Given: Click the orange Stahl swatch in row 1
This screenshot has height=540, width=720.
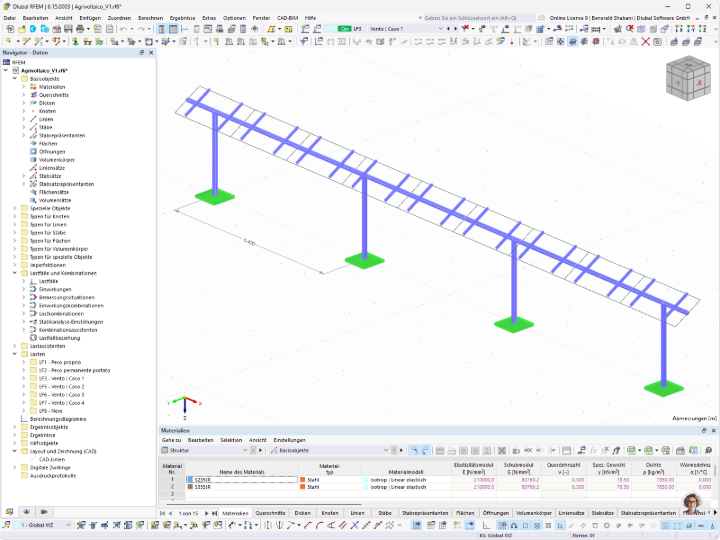Looking at the screenshot, I should click(303, 480).
